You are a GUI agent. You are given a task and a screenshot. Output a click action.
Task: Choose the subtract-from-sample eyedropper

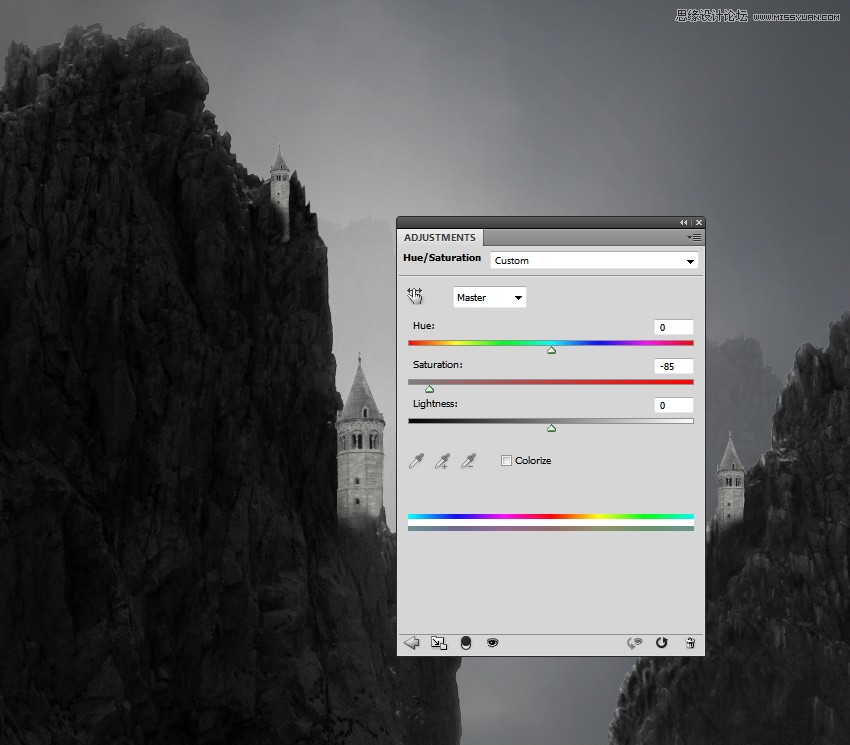click(468, 461)
